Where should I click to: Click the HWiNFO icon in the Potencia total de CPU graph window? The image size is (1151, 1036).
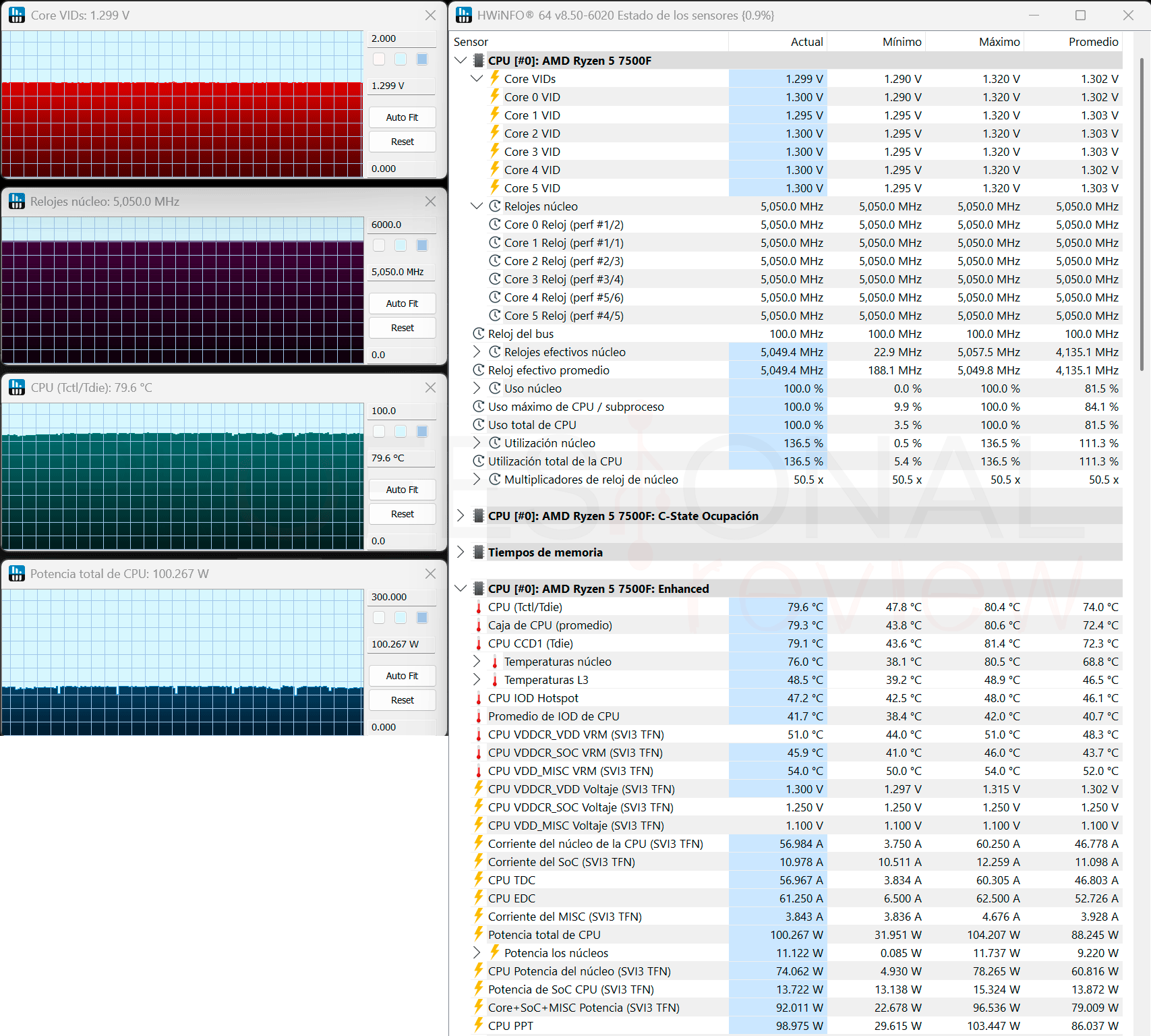tap(17, 573)
